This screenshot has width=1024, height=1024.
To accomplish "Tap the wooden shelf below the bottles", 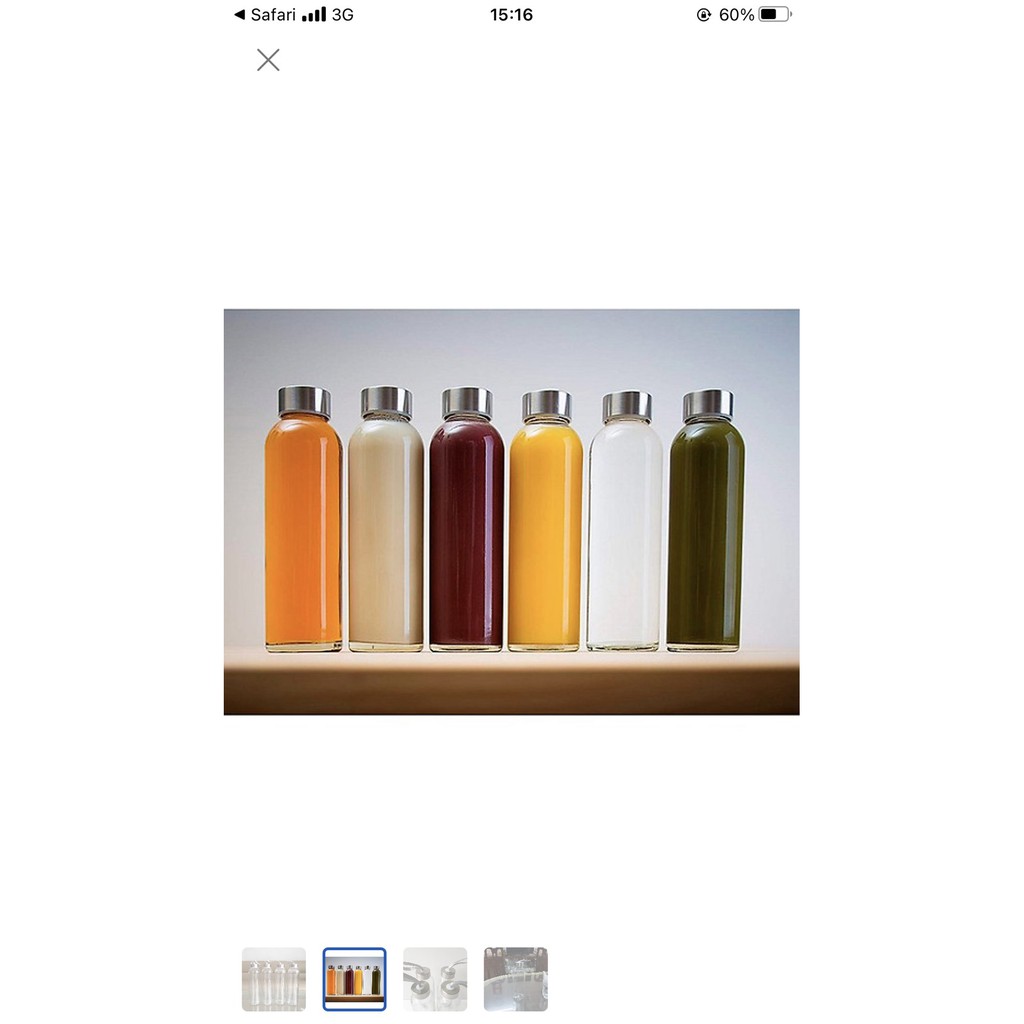I will tap(511, 686).
